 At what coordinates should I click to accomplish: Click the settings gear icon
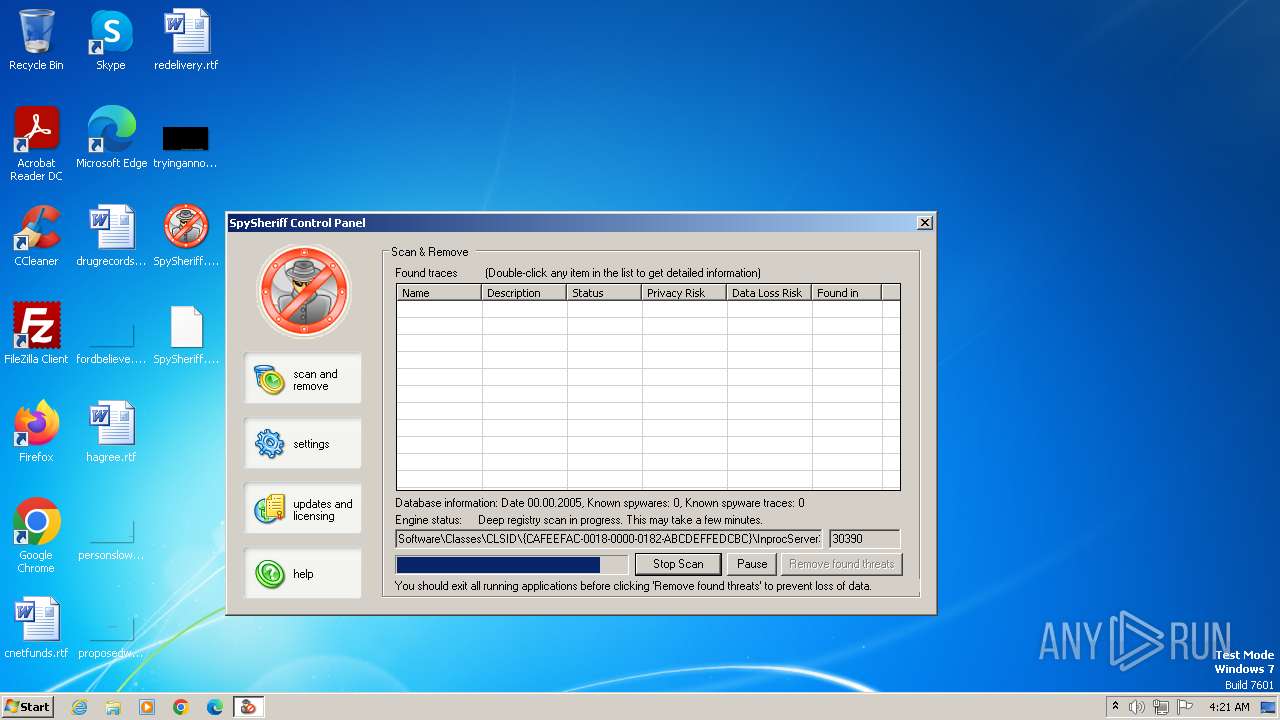click(x=270, y=443)
